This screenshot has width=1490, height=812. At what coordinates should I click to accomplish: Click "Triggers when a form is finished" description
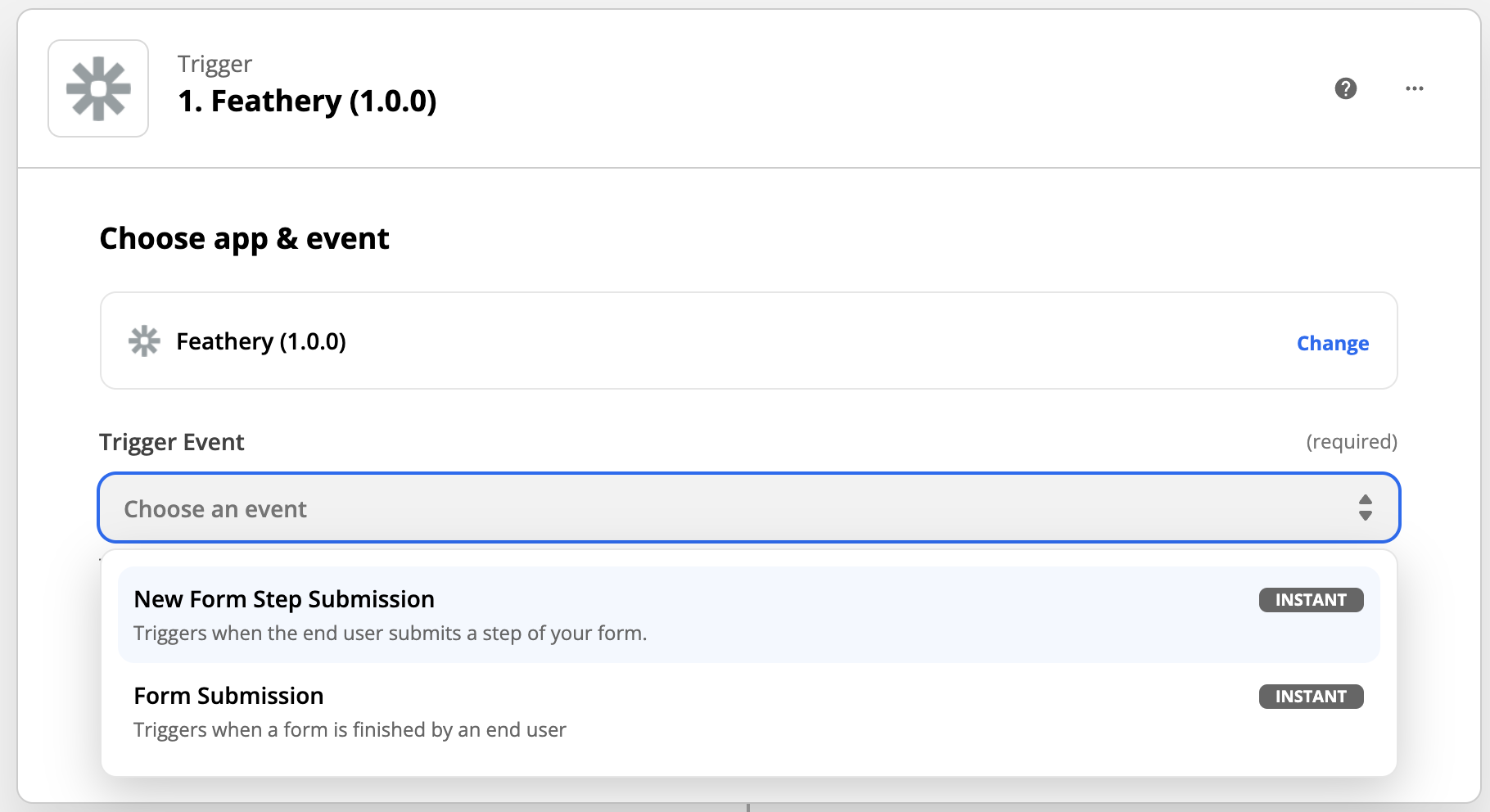[350, 730]
